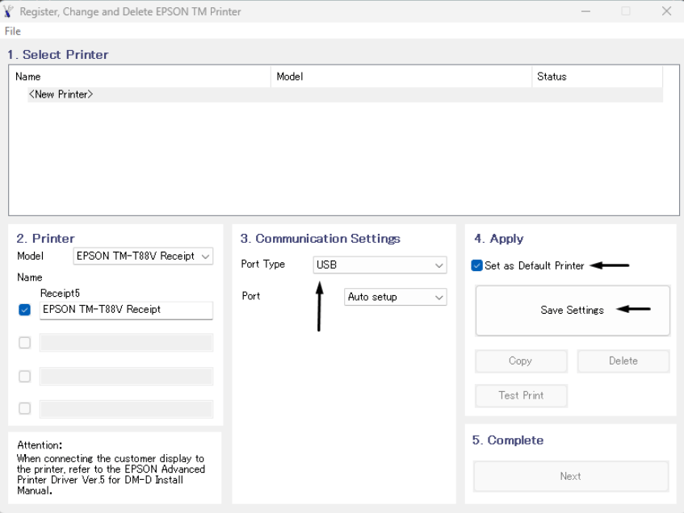Close the EPSON TM Printer window
The height and width of the screenshot is (513, 684).
(x=666, y=12)
